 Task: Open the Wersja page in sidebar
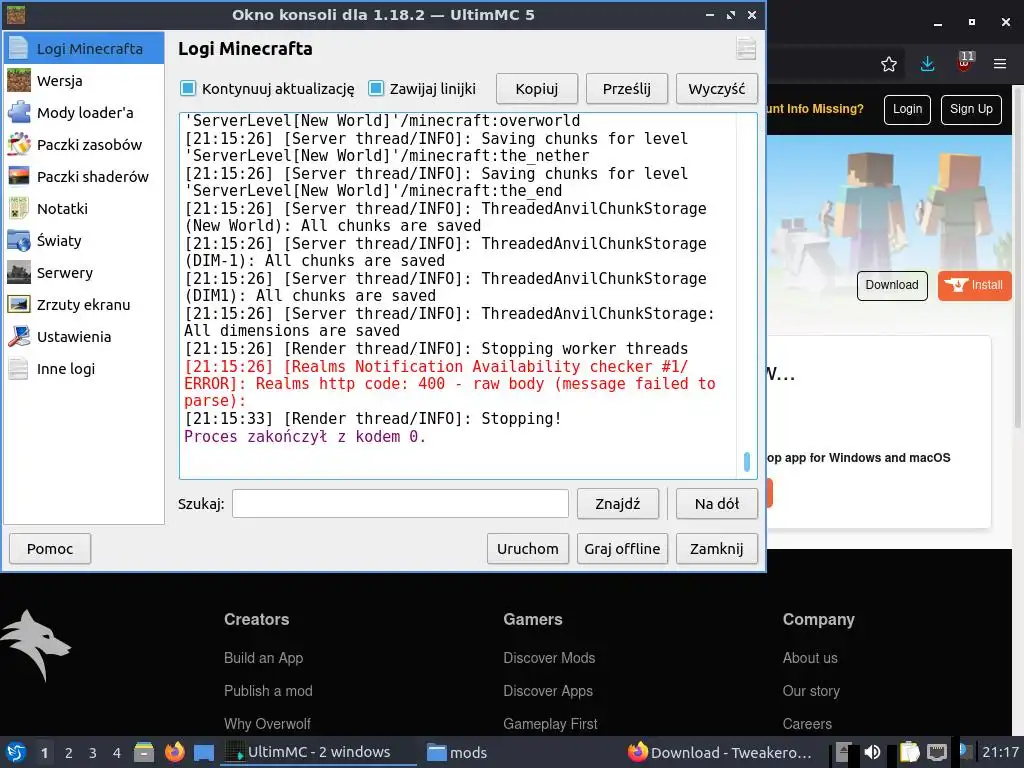(84, 80)
